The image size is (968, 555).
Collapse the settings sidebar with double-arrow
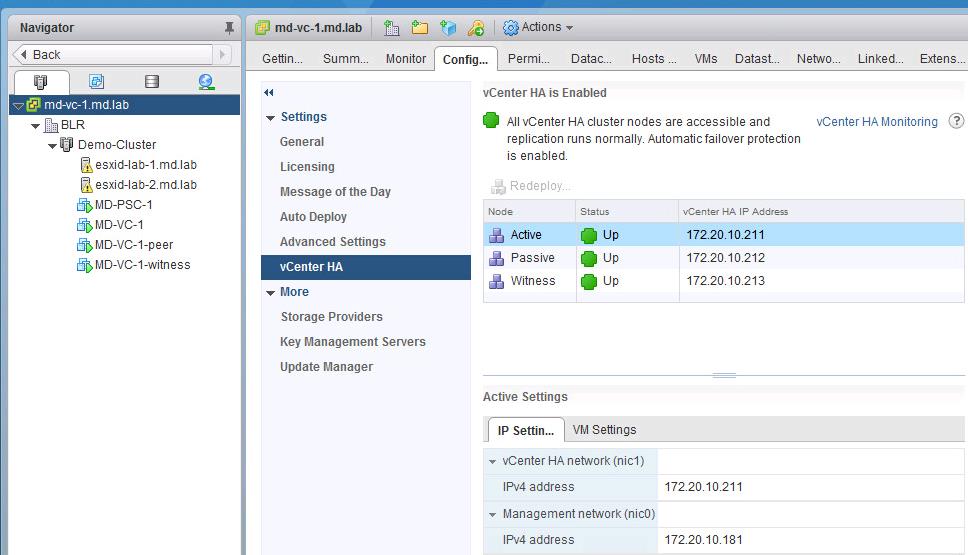pos(269,93)
